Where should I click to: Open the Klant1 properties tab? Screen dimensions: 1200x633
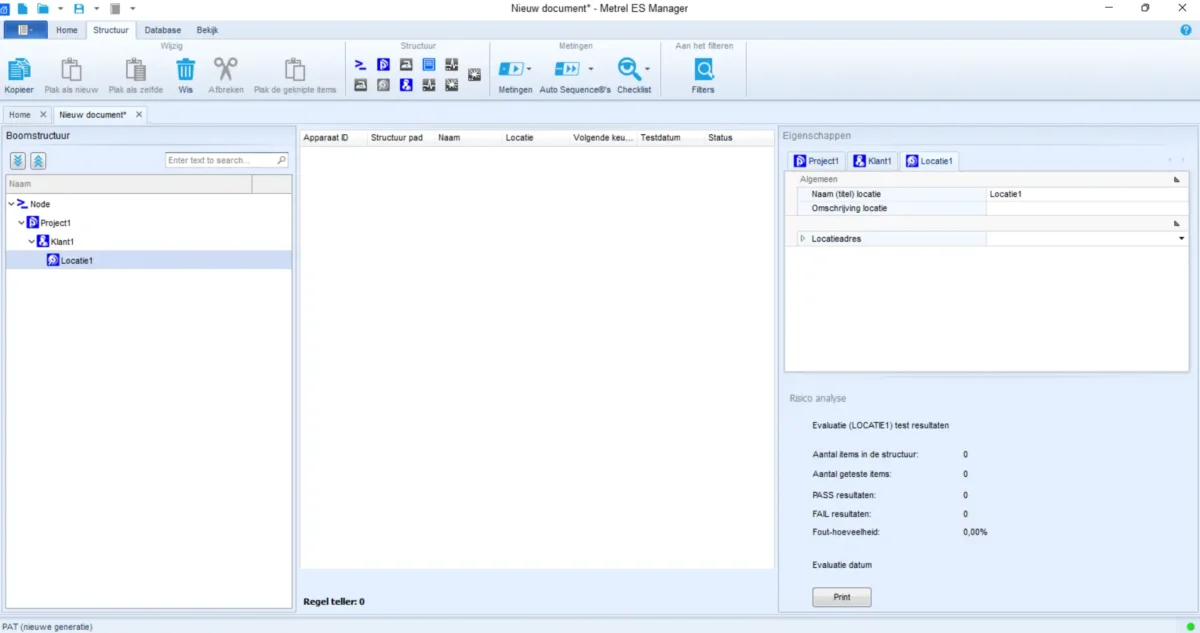click(x=873, y=161)
